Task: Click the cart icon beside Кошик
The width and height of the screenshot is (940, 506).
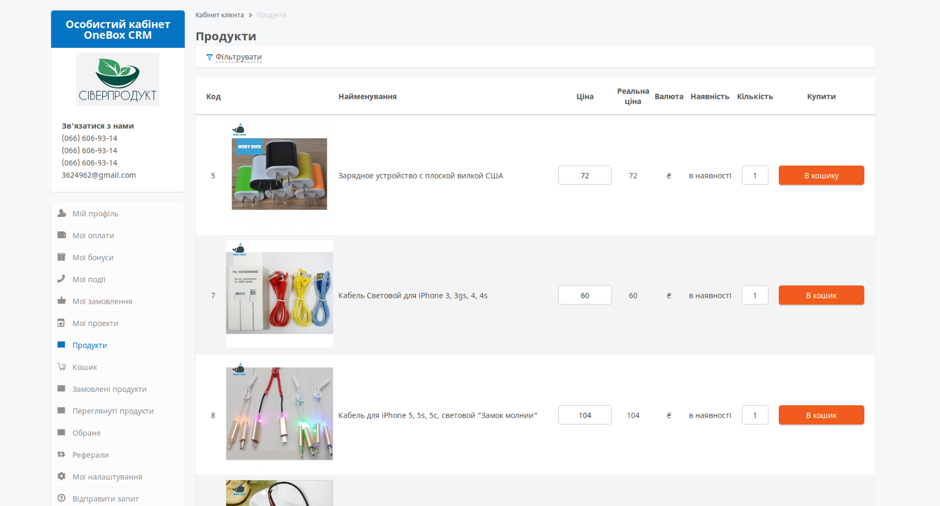Action: (x=61, y=366)
